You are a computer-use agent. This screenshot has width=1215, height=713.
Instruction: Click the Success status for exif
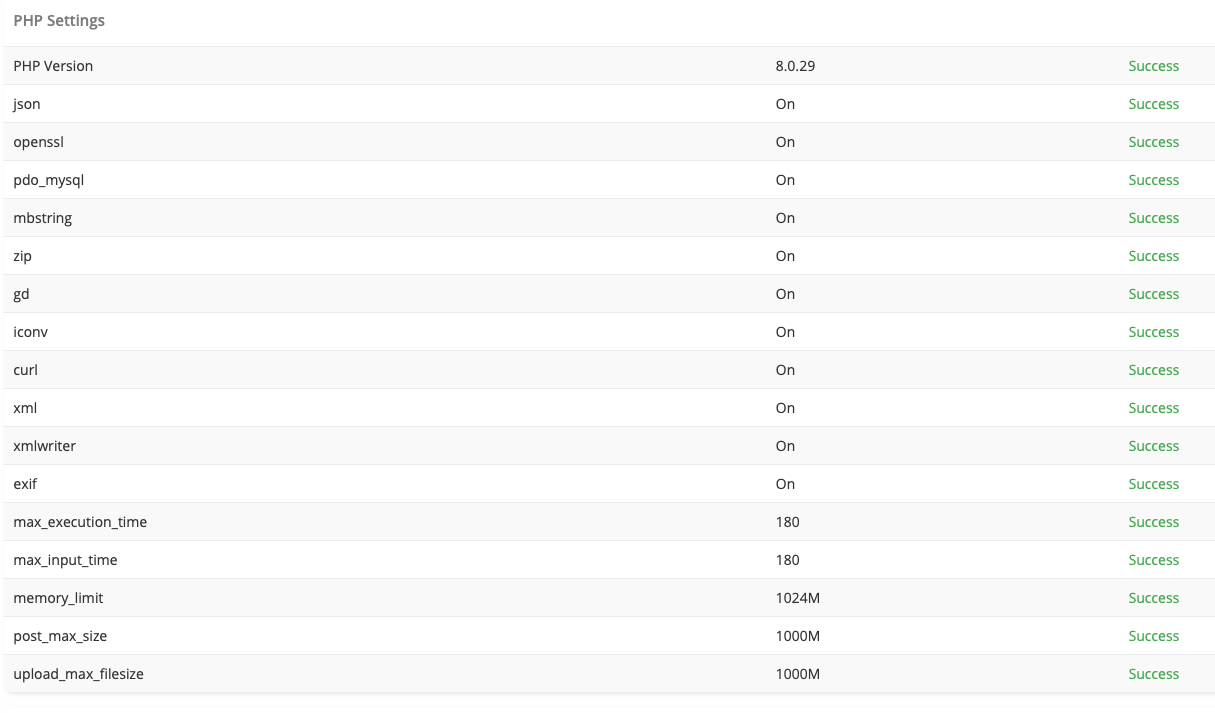(x=1153, y=484)
